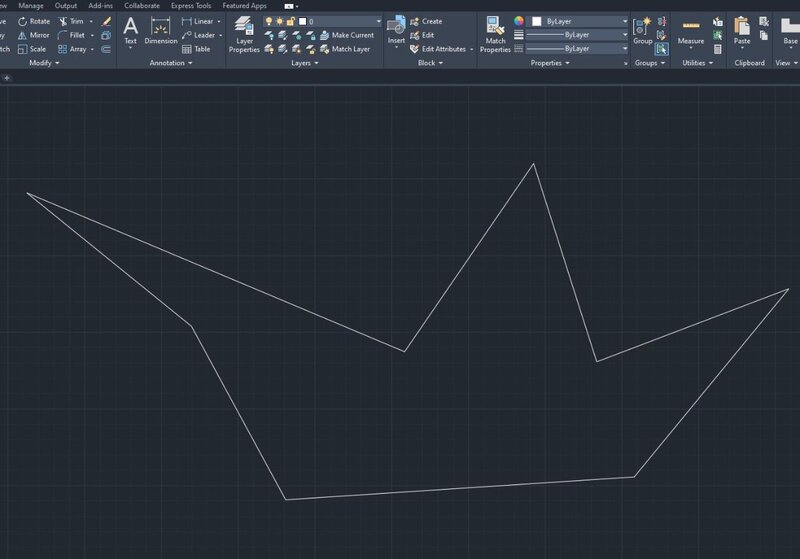The height and width of the screenshot is (559, 800).
Task: Click Edit block
Action: [x=422, y=35]
